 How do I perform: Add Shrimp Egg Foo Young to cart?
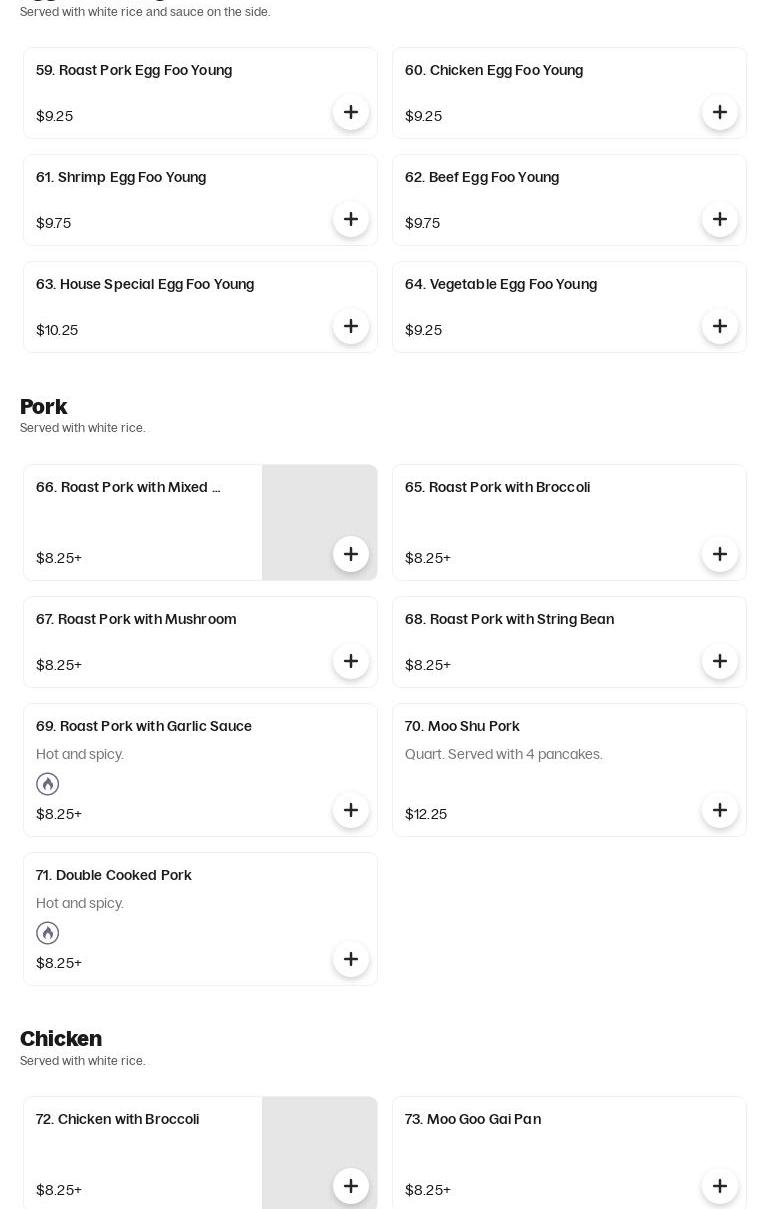tap(351, 219)
